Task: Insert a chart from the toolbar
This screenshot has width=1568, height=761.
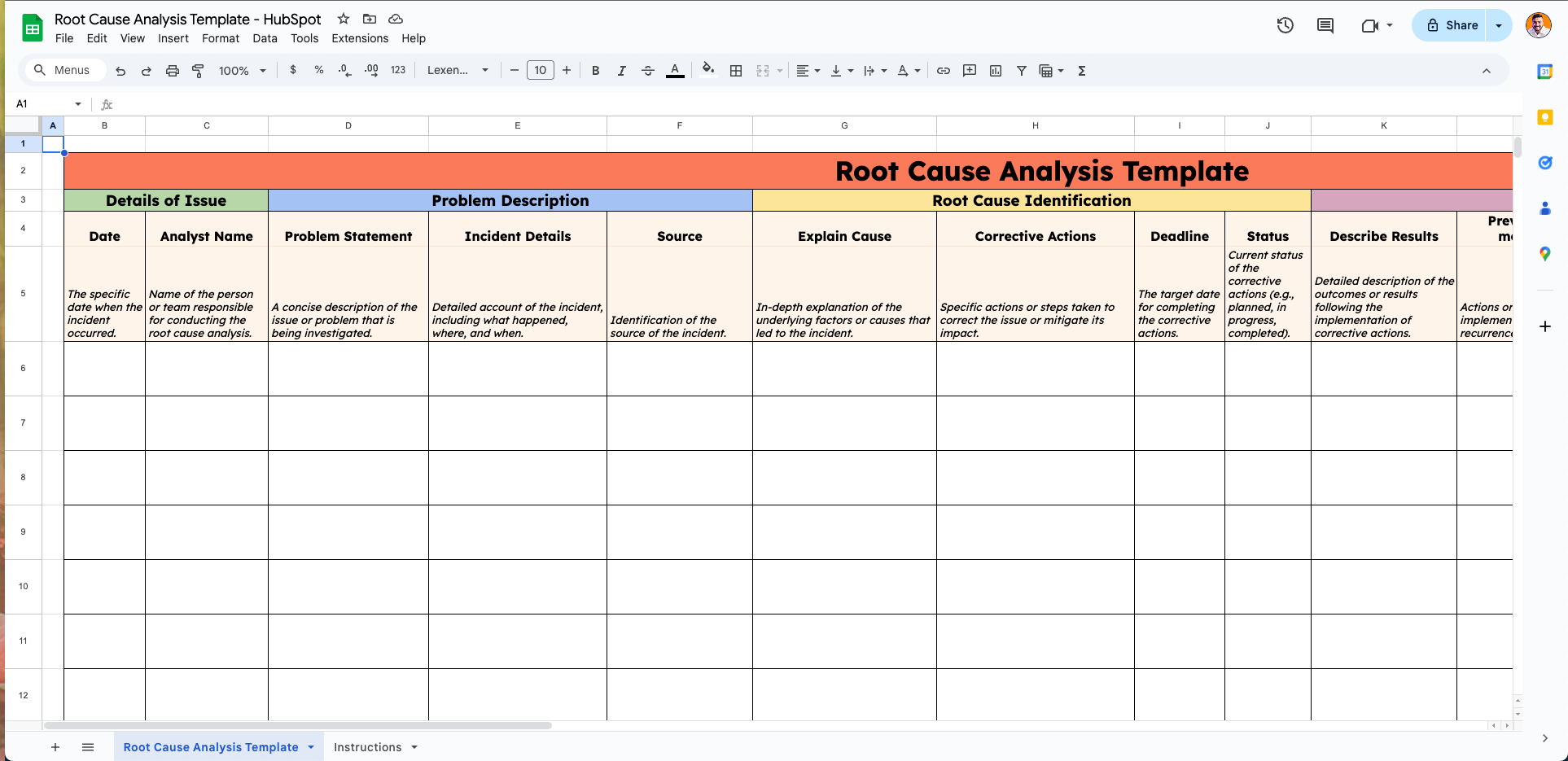Action: pos(996,71)
